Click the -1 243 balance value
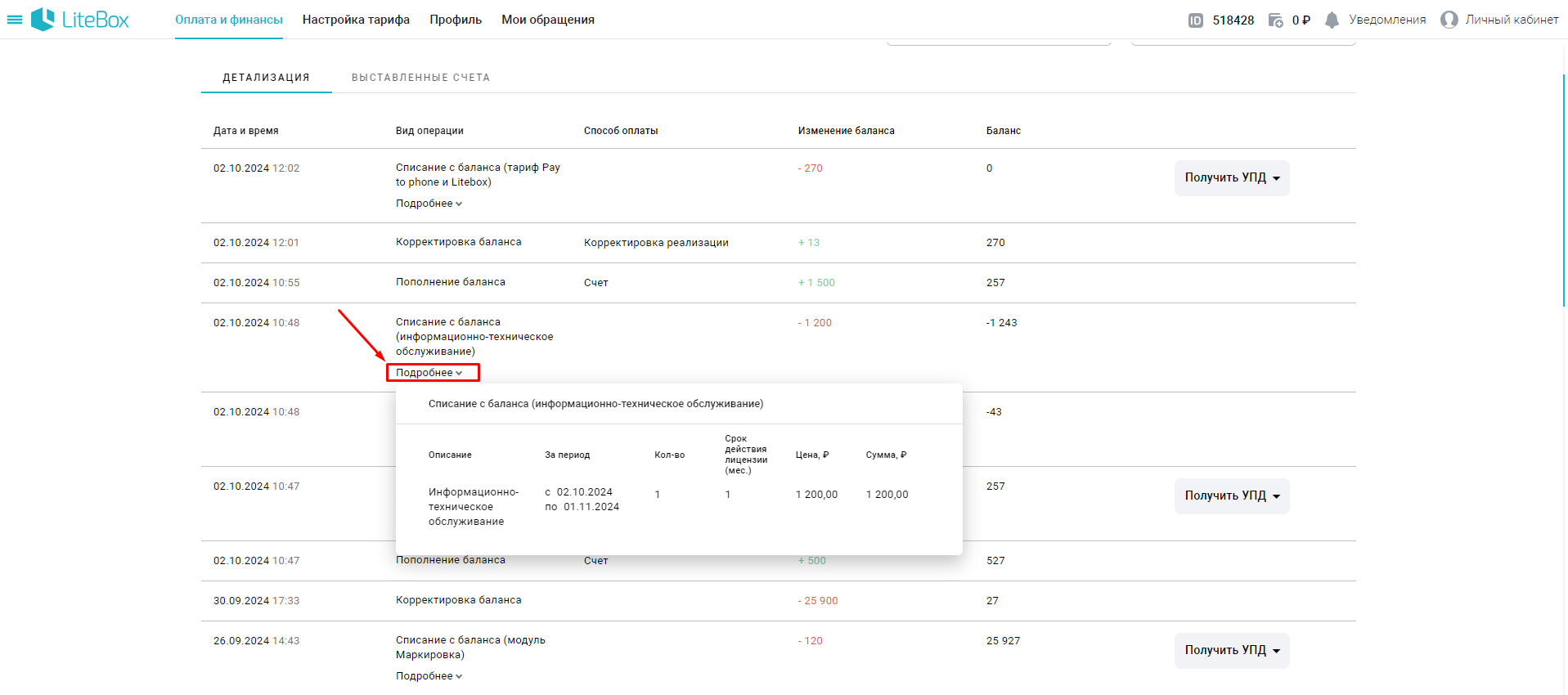This screenshot has height=695, width=1568. [x=1001, y=323]
